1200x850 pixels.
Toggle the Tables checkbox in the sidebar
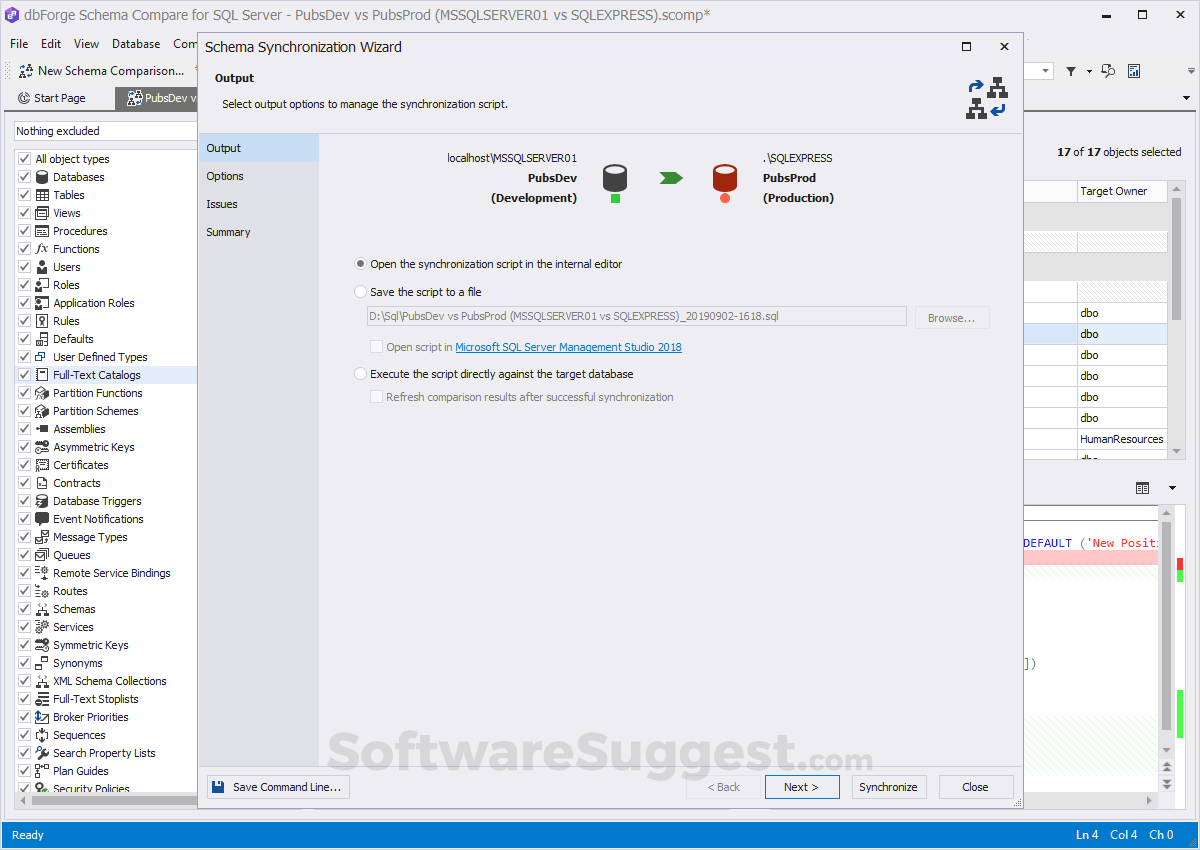(22, 194)
